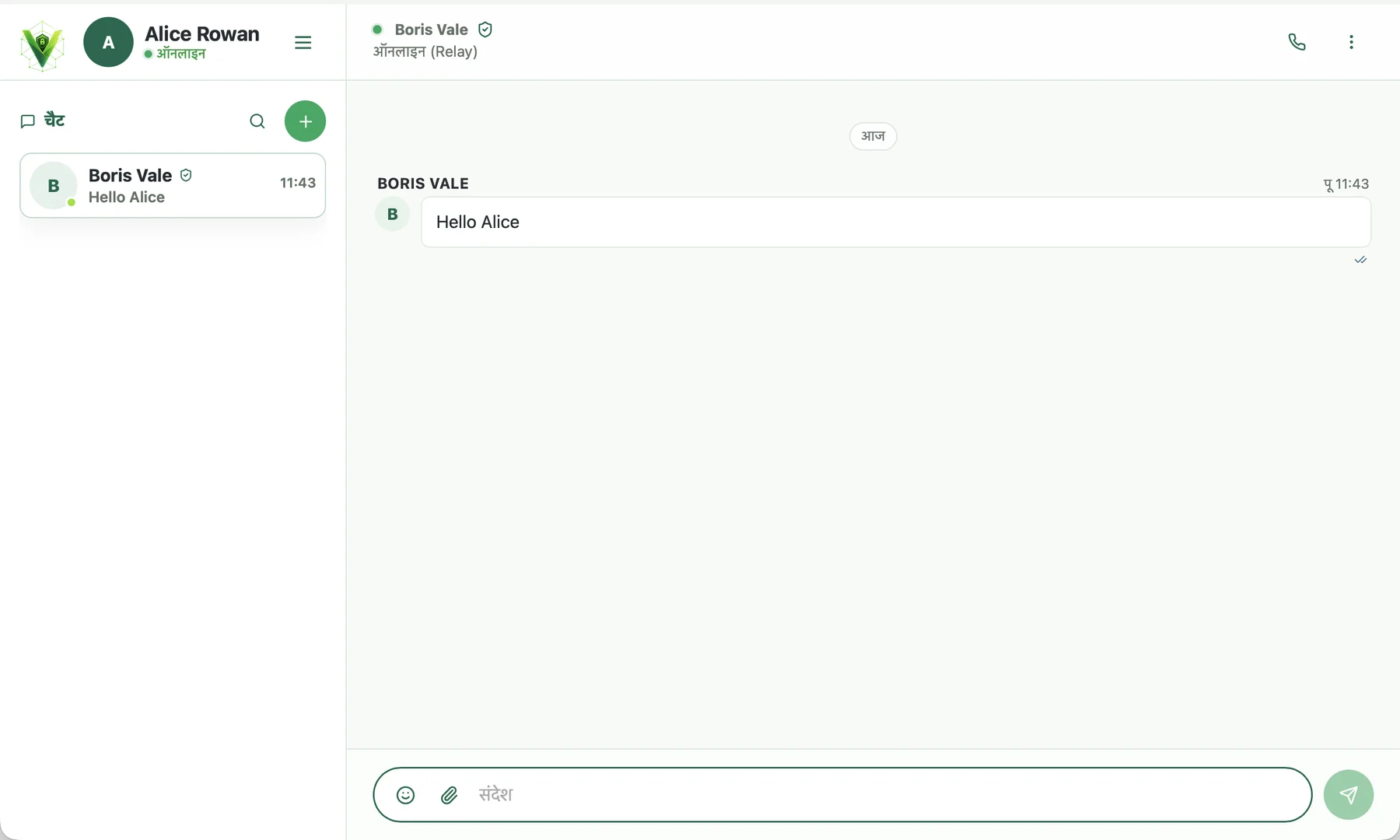Open the emoji picker in message bar
1400x840 pixels.
405,795
